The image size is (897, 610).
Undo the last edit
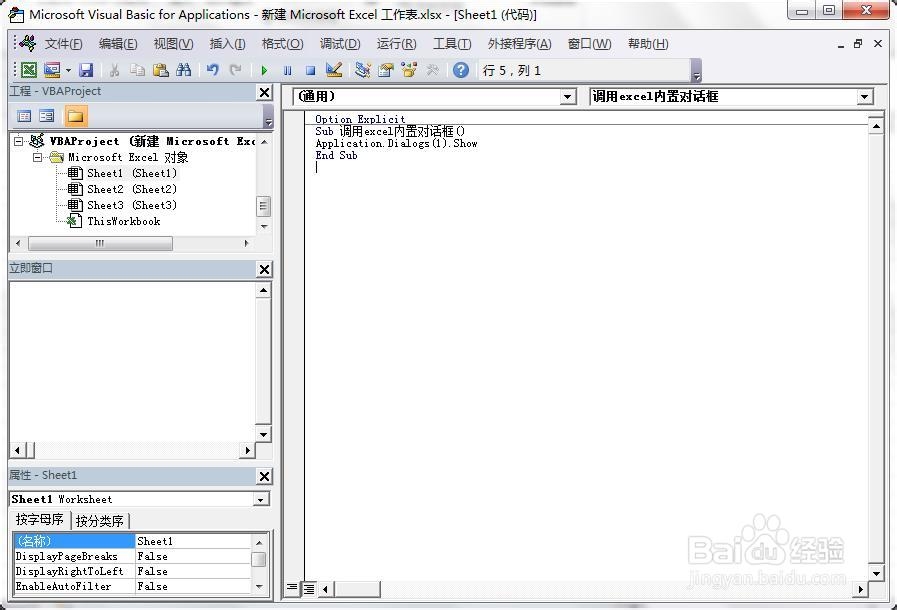(213, 70)
